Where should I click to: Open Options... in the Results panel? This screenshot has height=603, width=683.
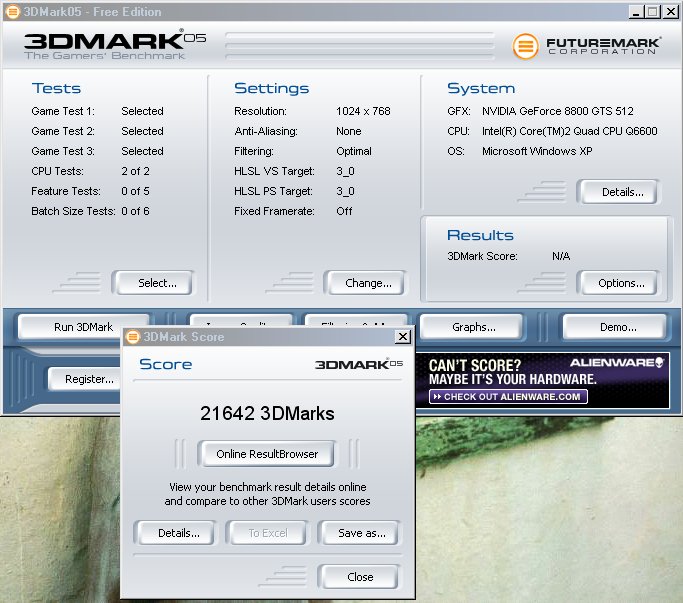tap(618, 283)
